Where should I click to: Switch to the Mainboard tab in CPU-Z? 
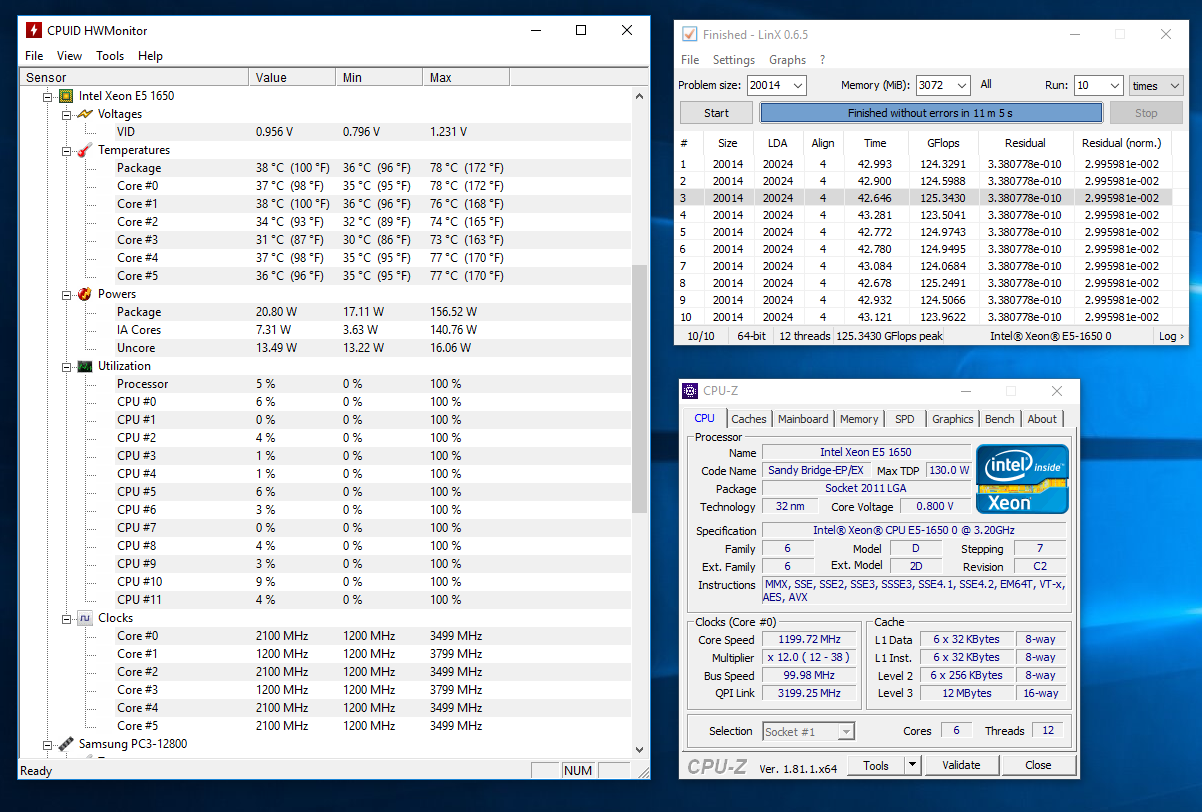point(803,419)
